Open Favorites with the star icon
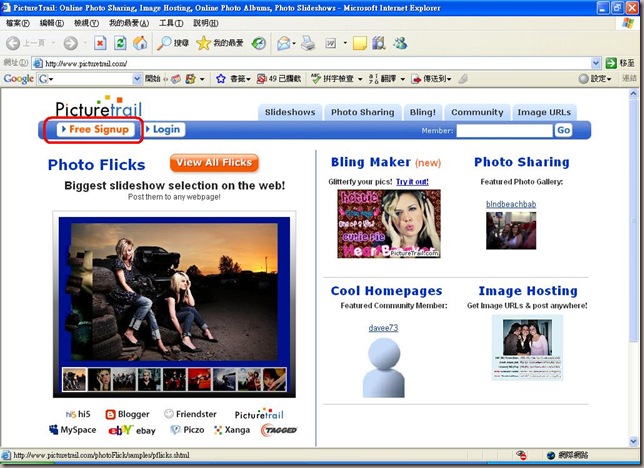This screenshot has height=468, width=644. click(x=220, y=43)
